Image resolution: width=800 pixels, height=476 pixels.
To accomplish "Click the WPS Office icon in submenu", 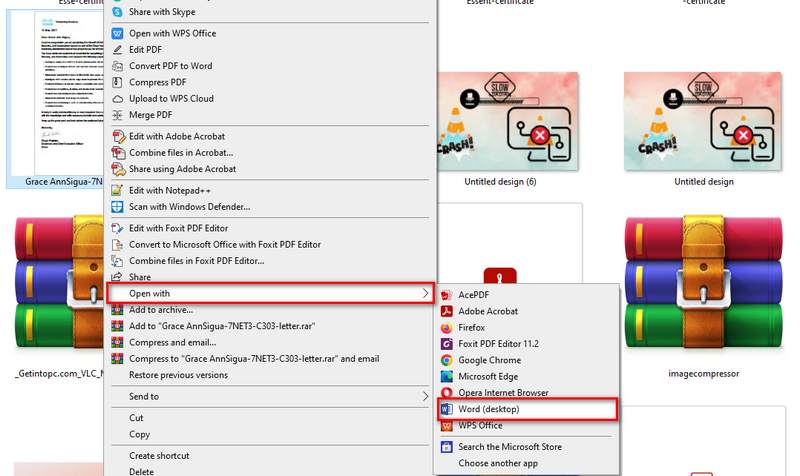I will pos(446,425).
